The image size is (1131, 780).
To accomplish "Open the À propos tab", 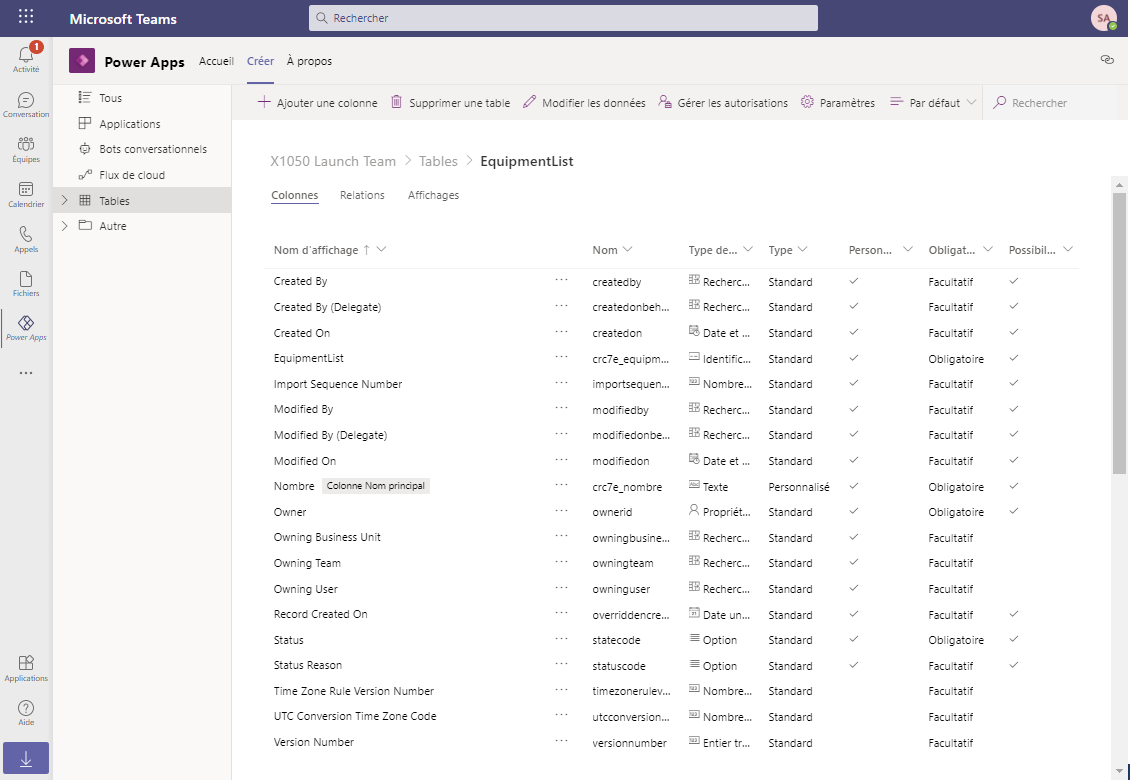I will coord(309,61).
